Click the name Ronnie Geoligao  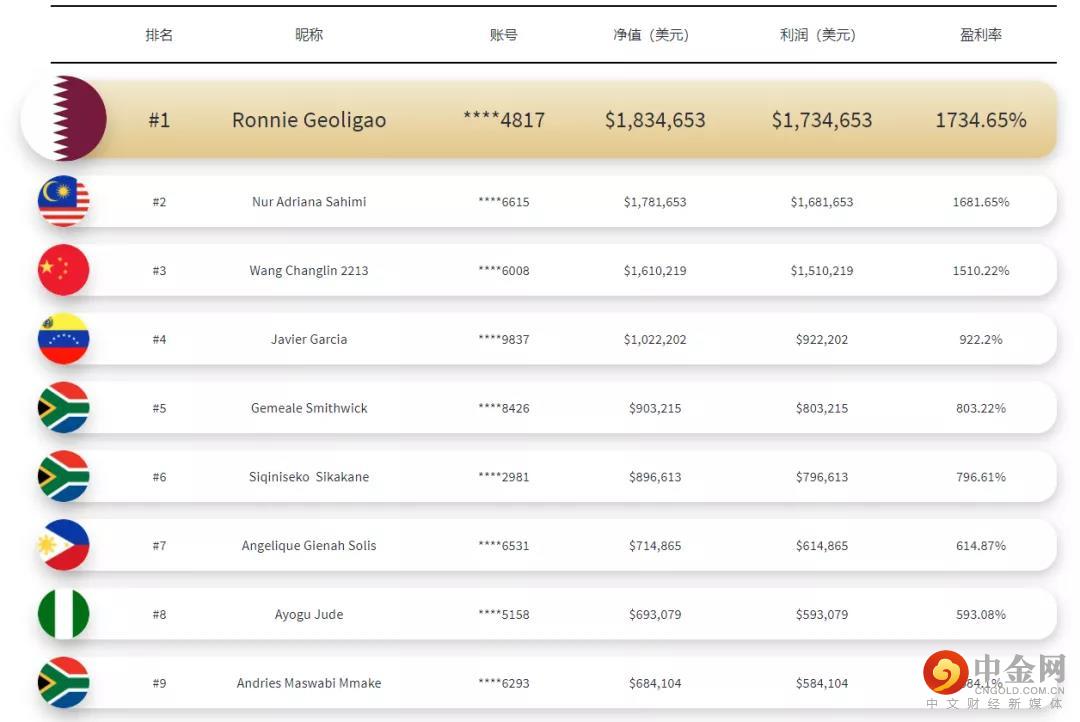pyautogui.click(x=309, y=120)
